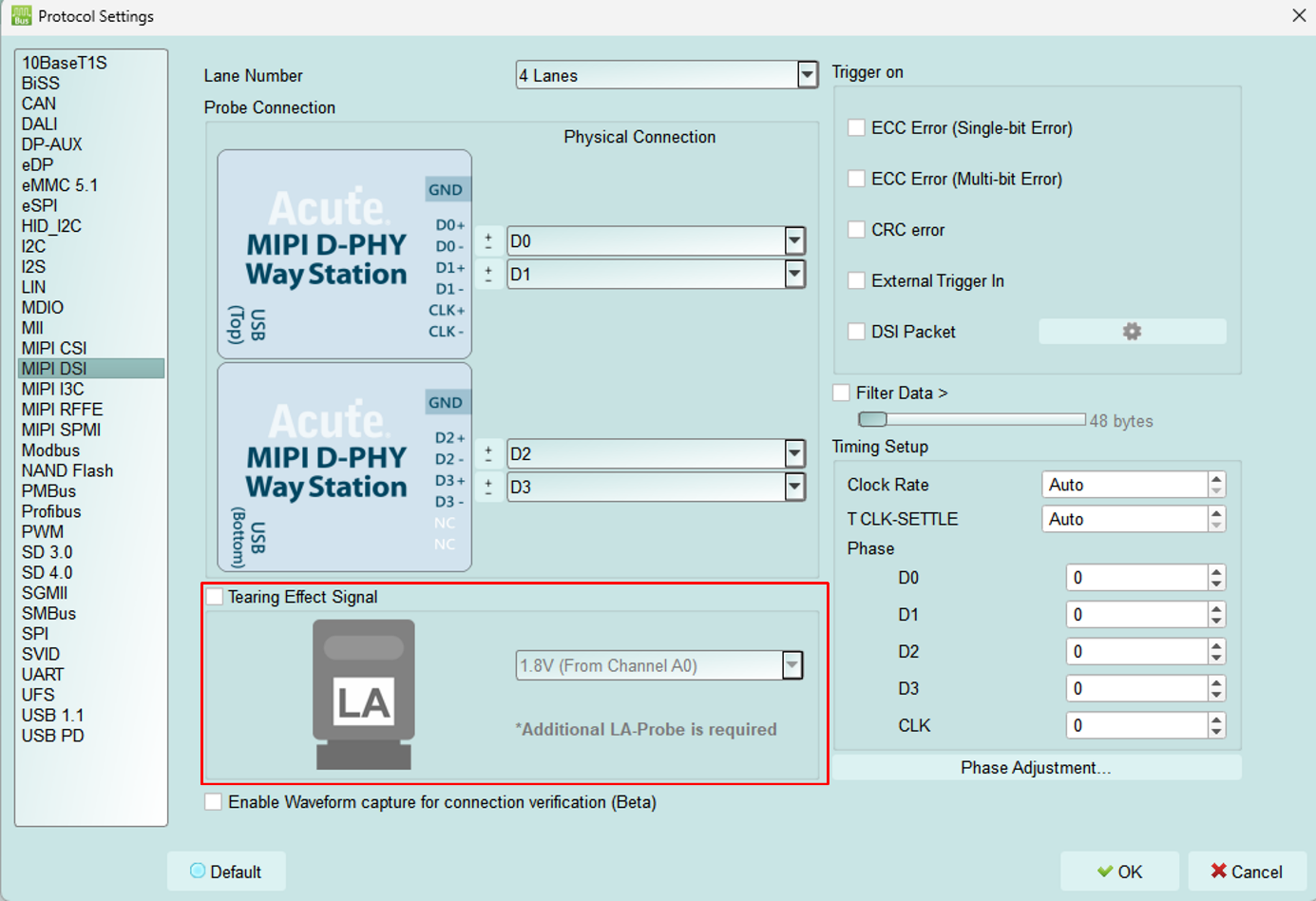Select eMMC 5.1 protocol
Image resolution: width=1316 pixels, height=901 pixels.
[91, 185]
